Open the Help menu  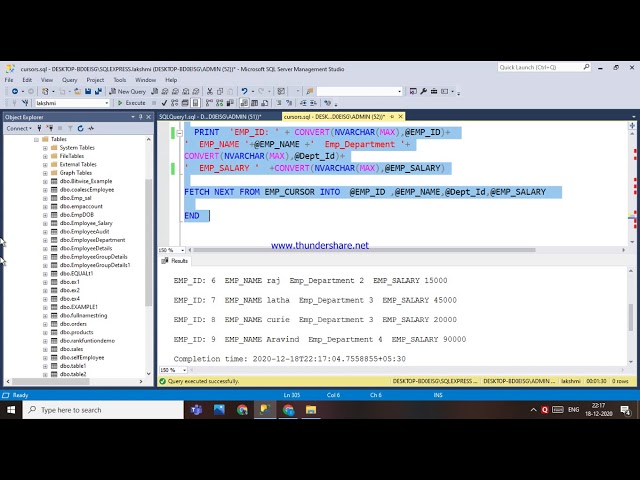tap(171, 80)
